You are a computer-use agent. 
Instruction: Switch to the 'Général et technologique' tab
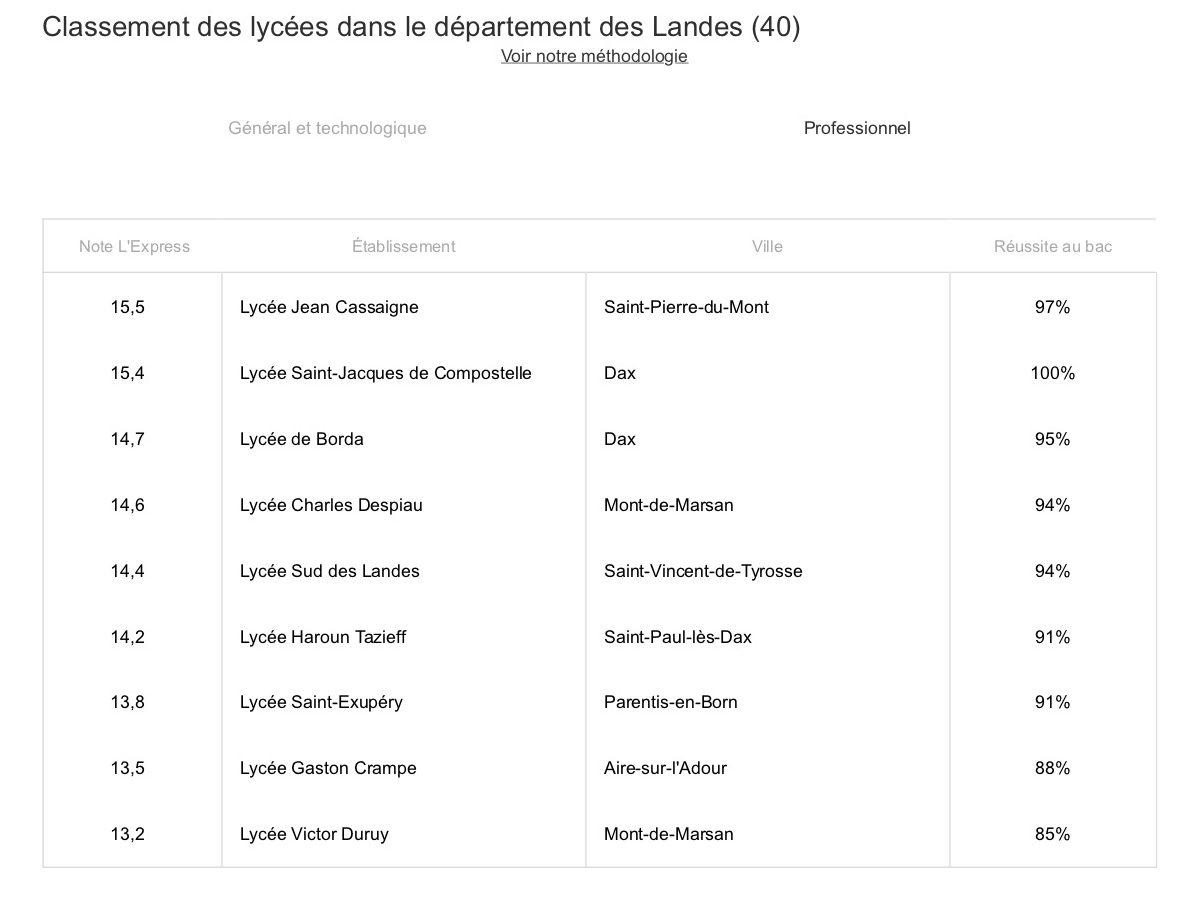pyautogui.click(x=327, y=128)
